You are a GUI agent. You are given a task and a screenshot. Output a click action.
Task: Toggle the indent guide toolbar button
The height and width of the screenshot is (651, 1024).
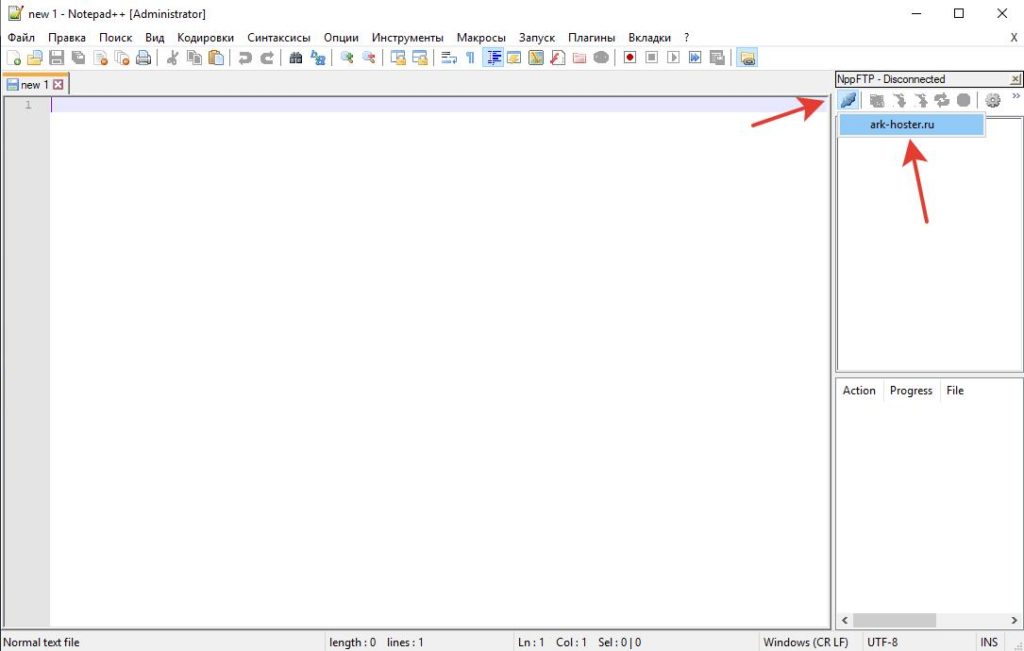click(494, 58)
